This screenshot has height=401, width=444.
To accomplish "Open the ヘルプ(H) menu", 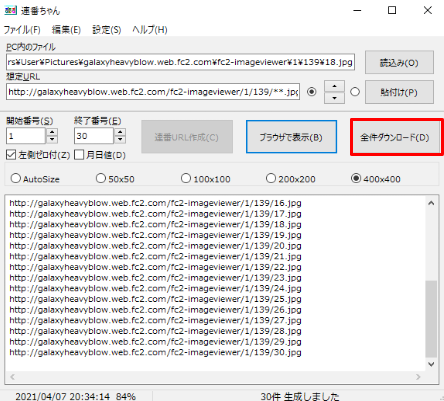I will click(x=150, y=30).
